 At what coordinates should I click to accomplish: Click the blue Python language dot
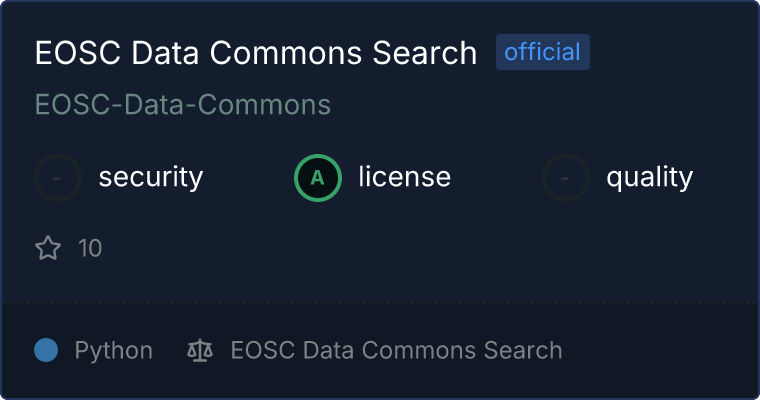[x=46, y=350]
